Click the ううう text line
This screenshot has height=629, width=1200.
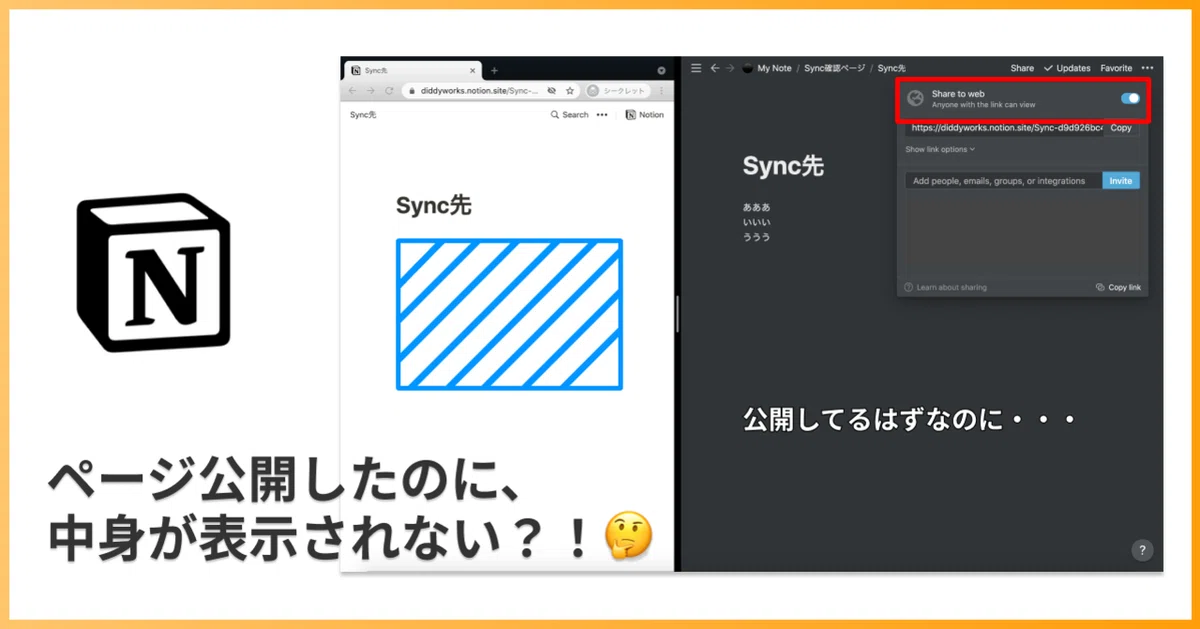pos(756,237)
